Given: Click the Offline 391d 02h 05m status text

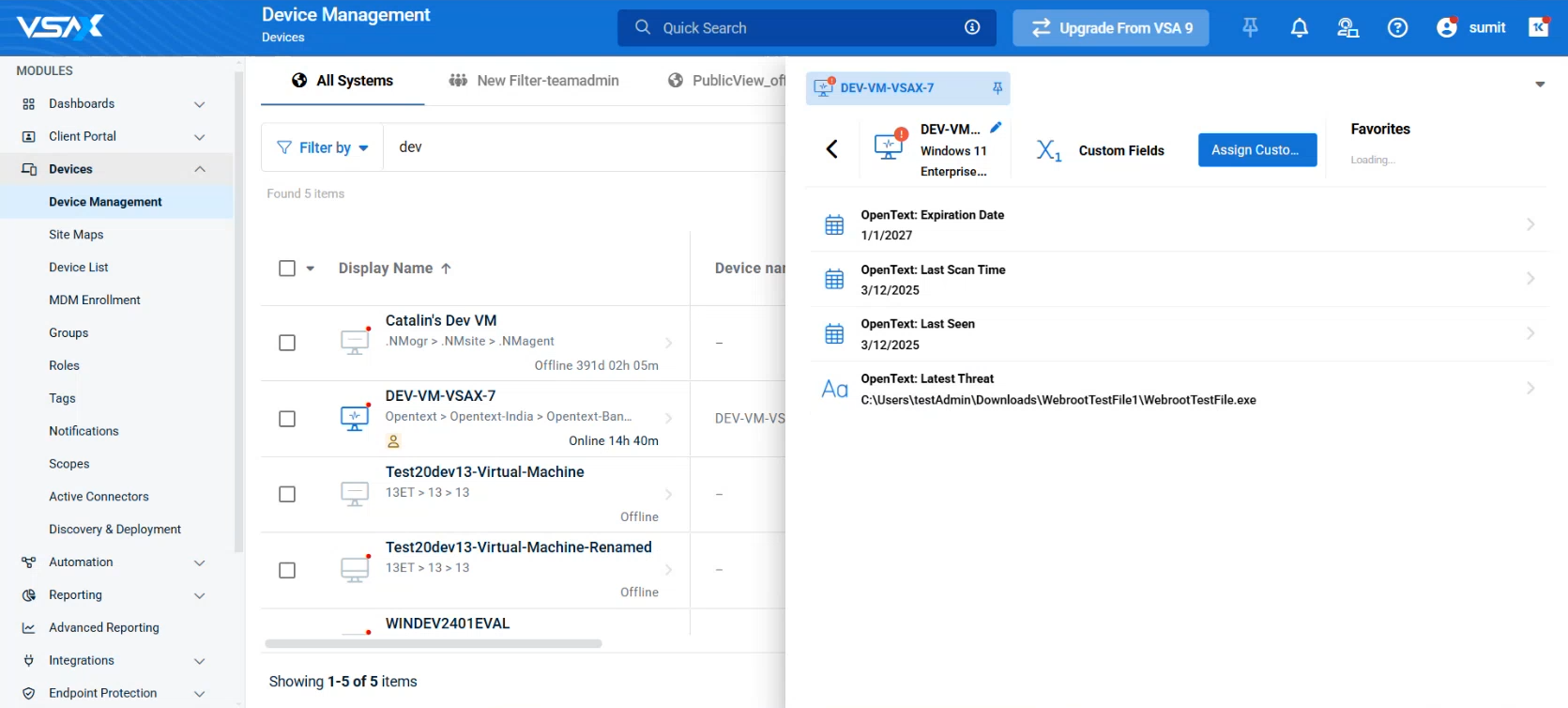Looking at the screenshot, I should click(597, 366).
